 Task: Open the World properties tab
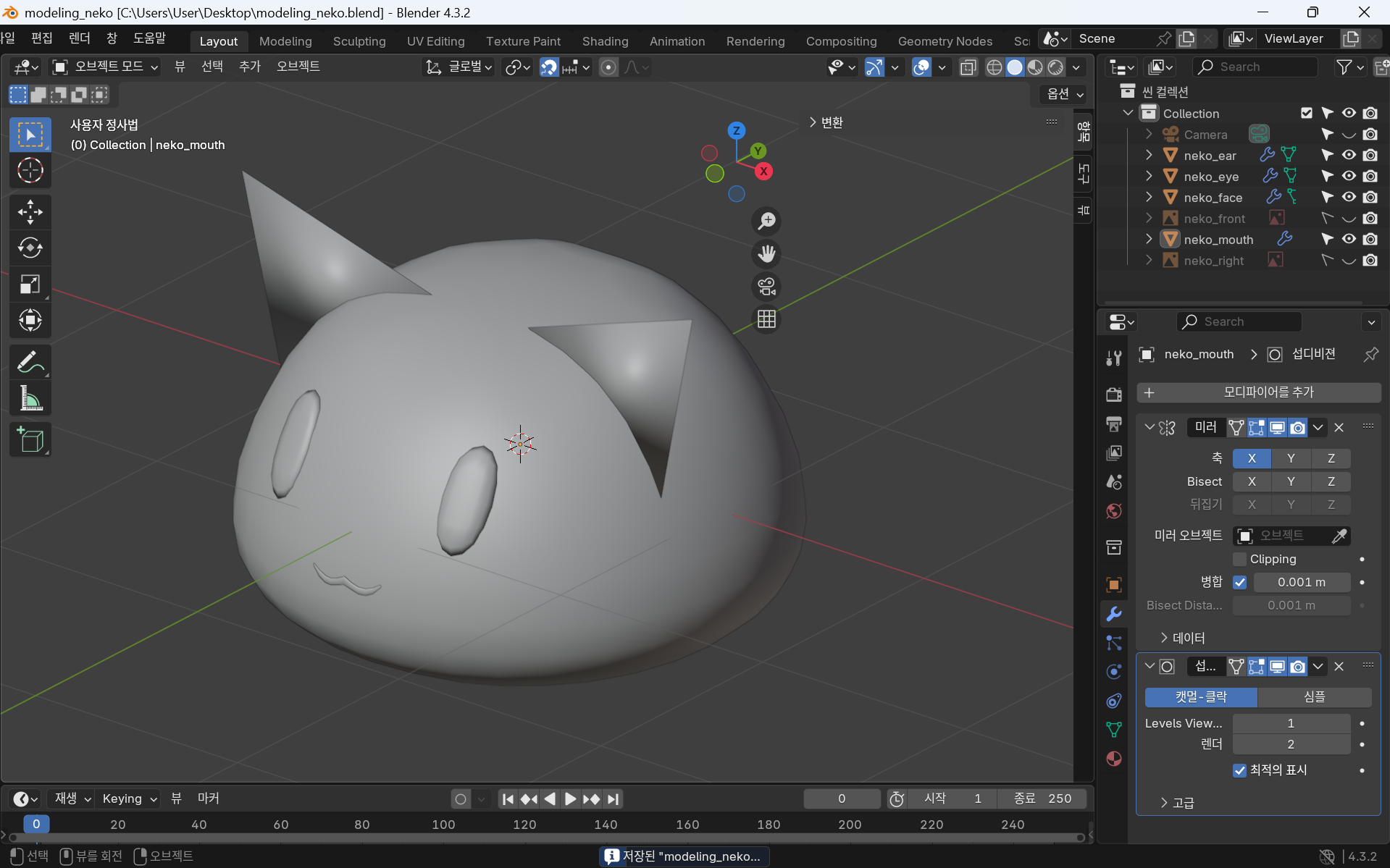[1114, 511]
